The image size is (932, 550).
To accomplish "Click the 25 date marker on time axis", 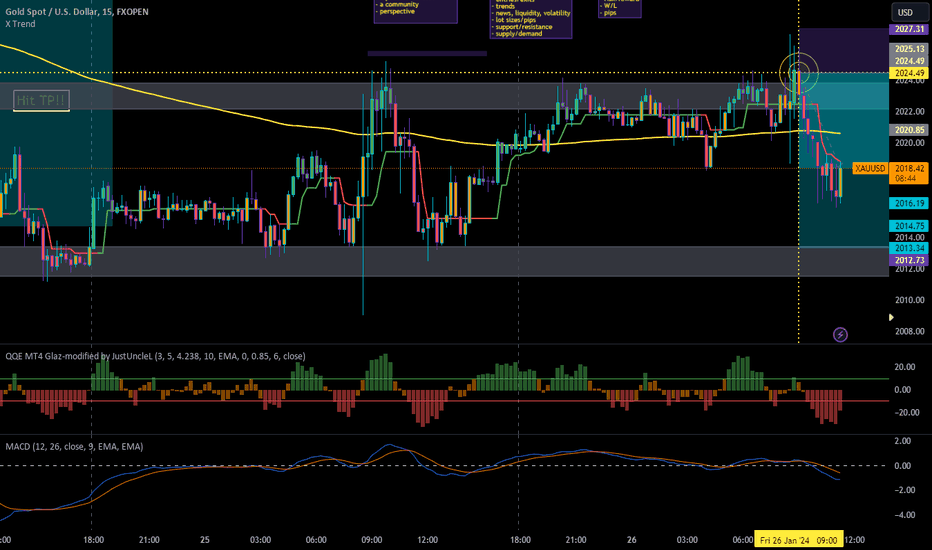I will tap(204, 540).
